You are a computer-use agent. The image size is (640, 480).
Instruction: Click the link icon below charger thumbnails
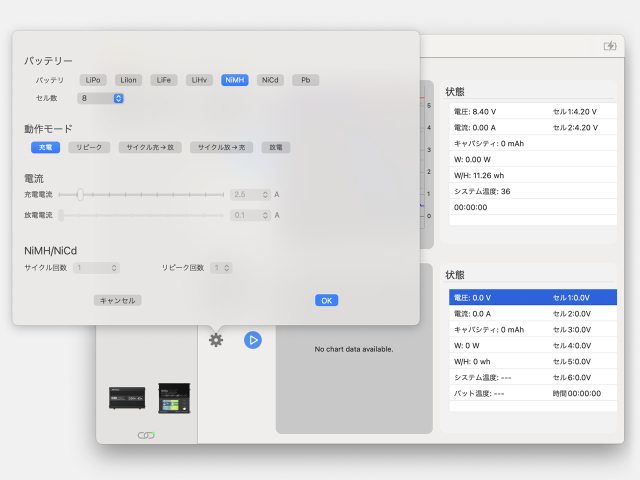coord(146,435)
